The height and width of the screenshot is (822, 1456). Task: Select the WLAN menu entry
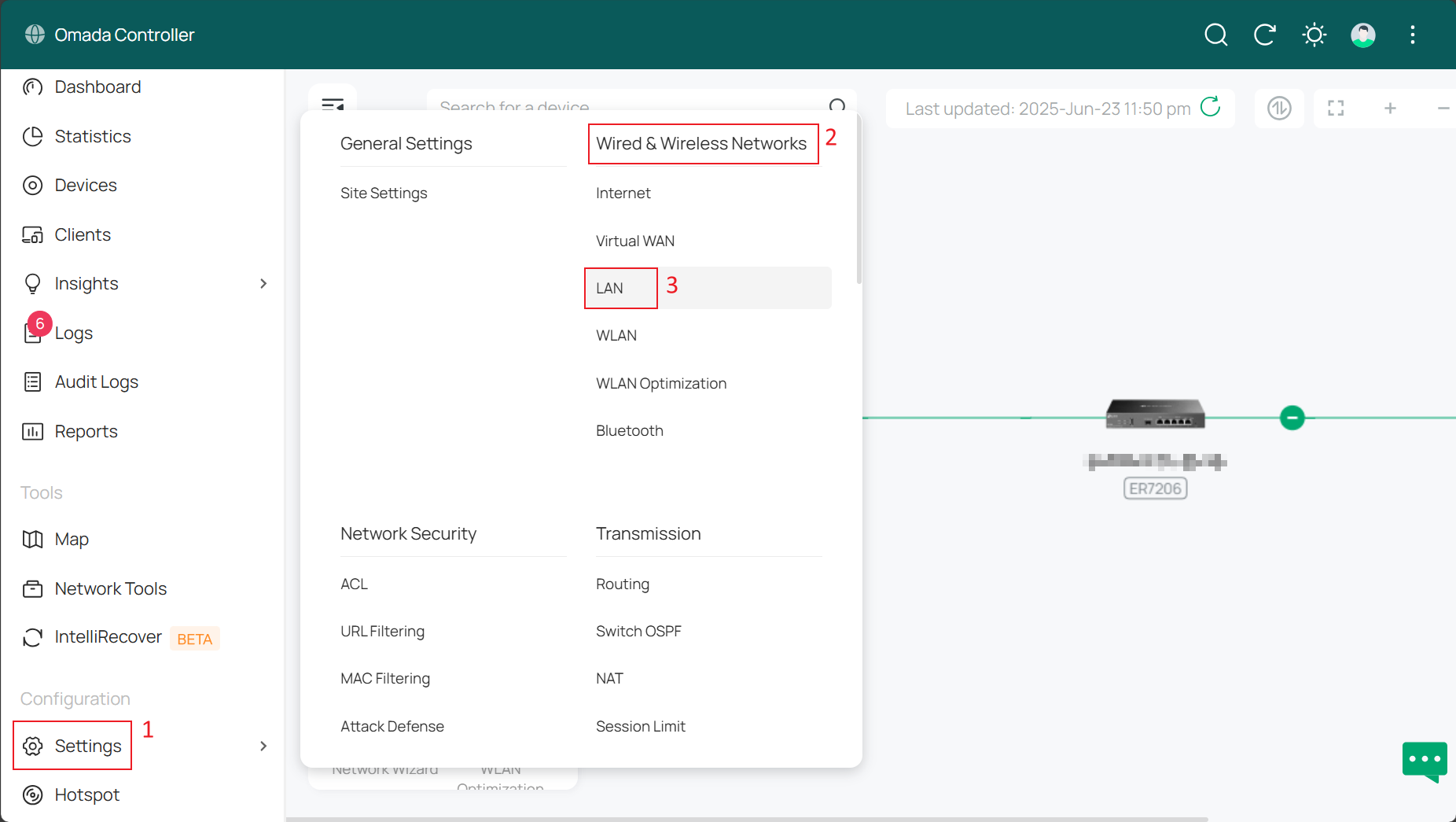(x=616, y=335)
